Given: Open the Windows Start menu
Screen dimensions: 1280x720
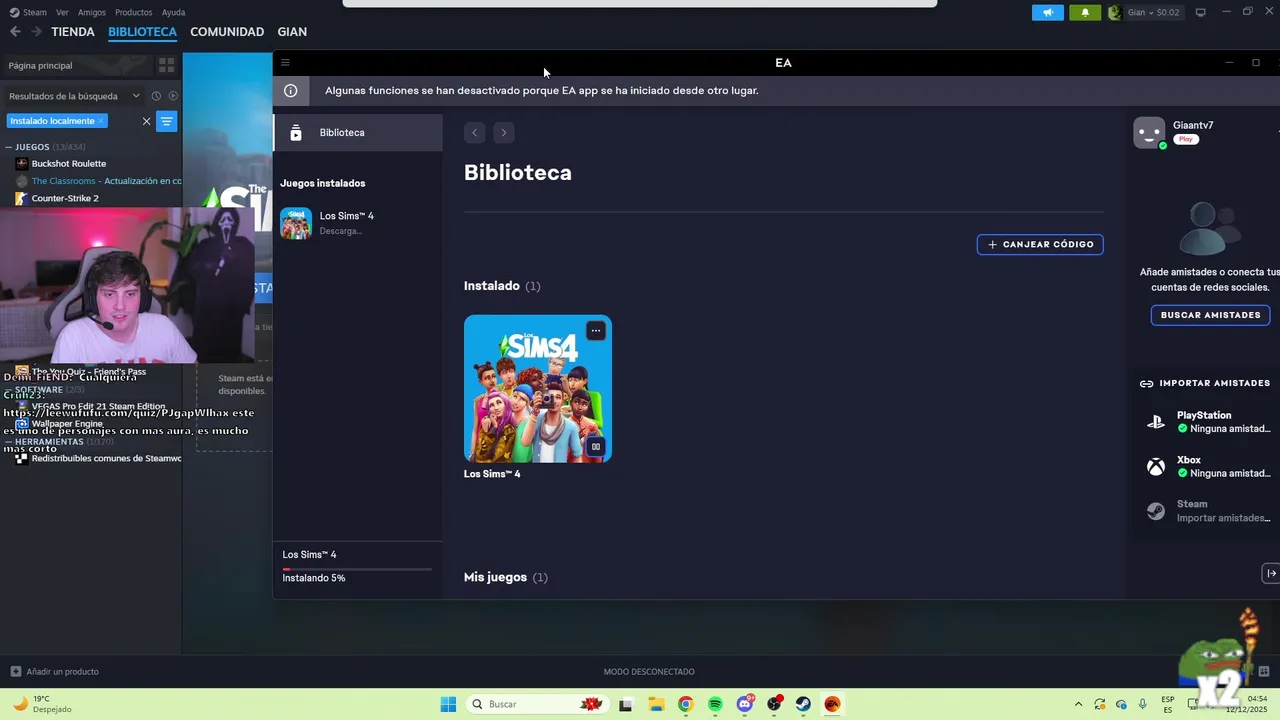Looking at the screenshot, I should coord(448,704).
